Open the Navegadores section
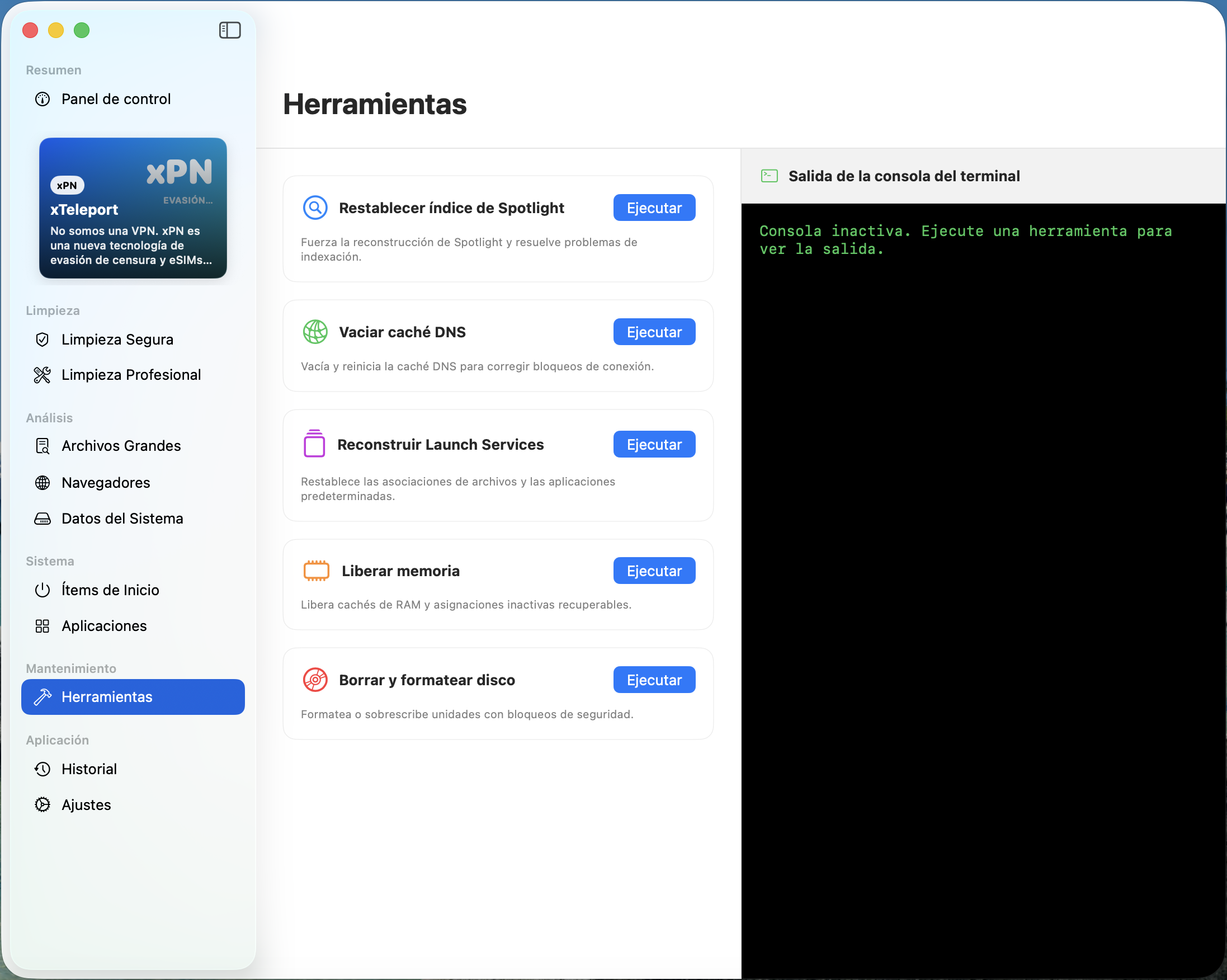Image resolution: width=1227 pixels, height=980 pixels. pos(133,483)
